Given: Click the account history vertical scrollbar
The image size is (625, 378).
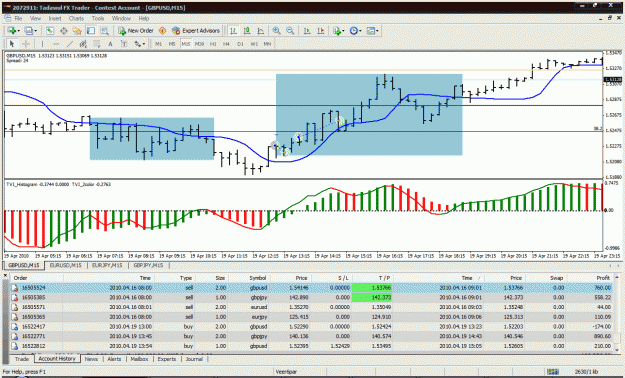Looking at the screenshot, I should (x=617, y=312).
